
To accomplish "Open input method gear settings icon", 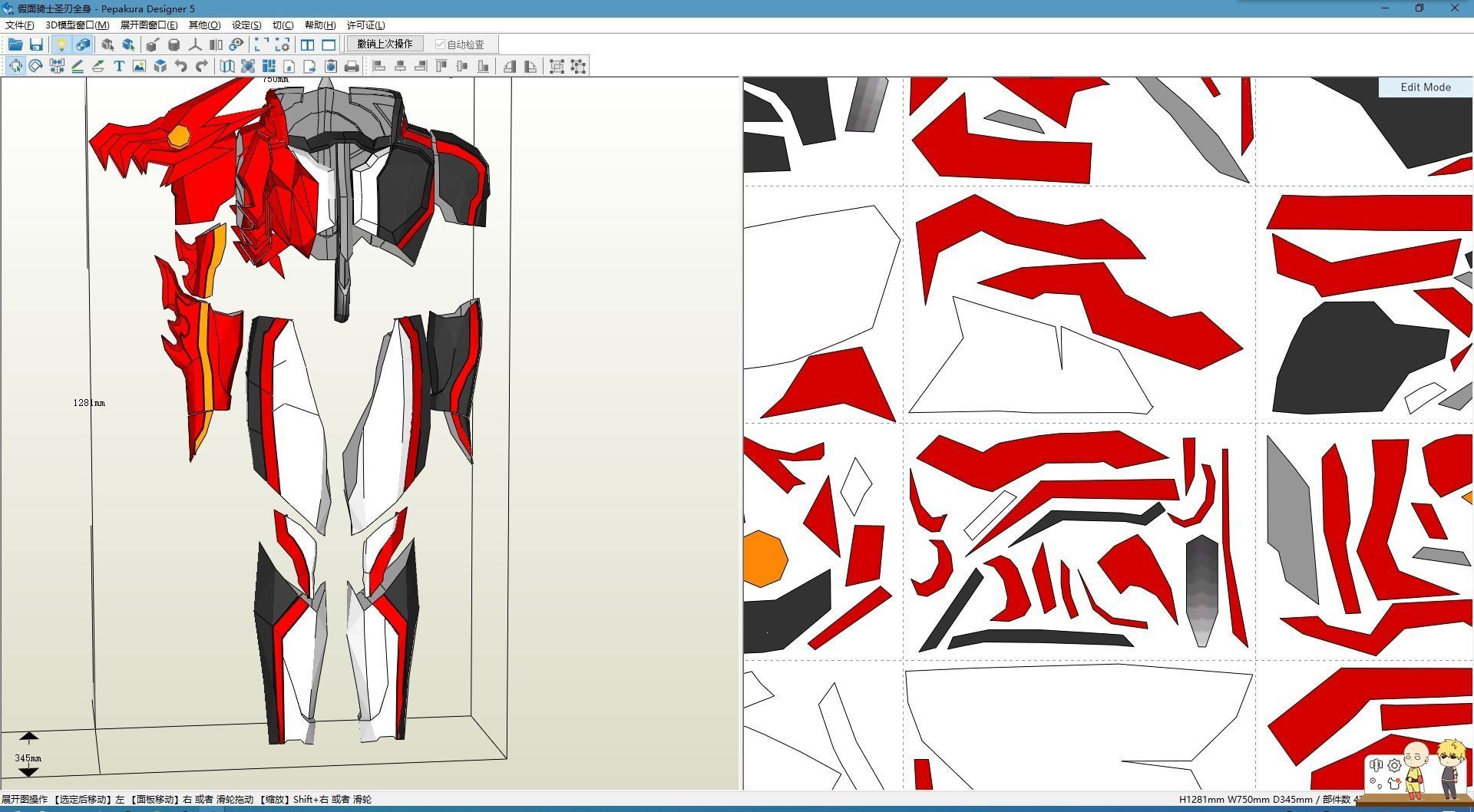I will point(1394,765).
